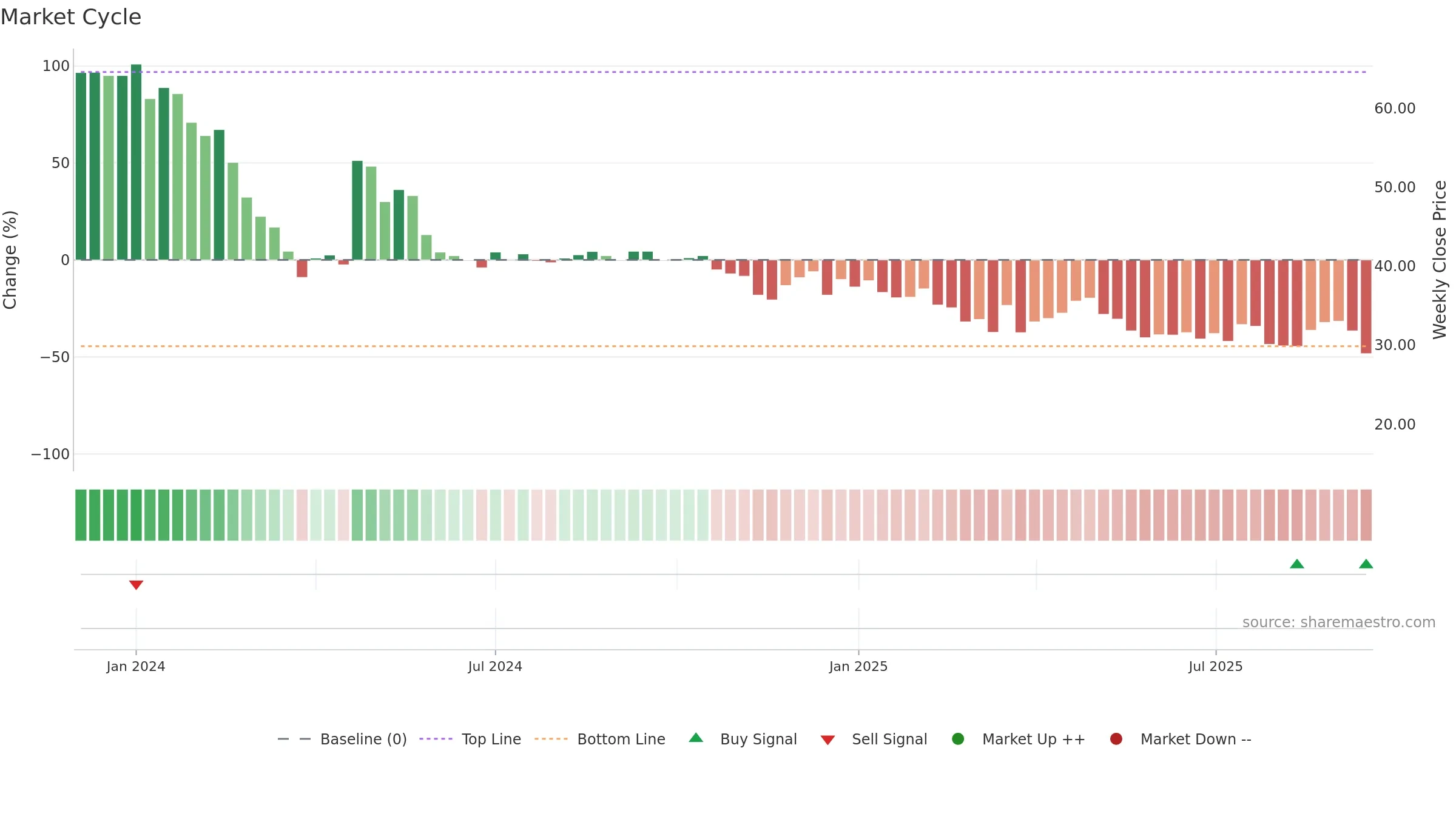1456x819 pixels.
Task: Click the green Buy Signal triangle icon in legend
Action: point(696,738)
